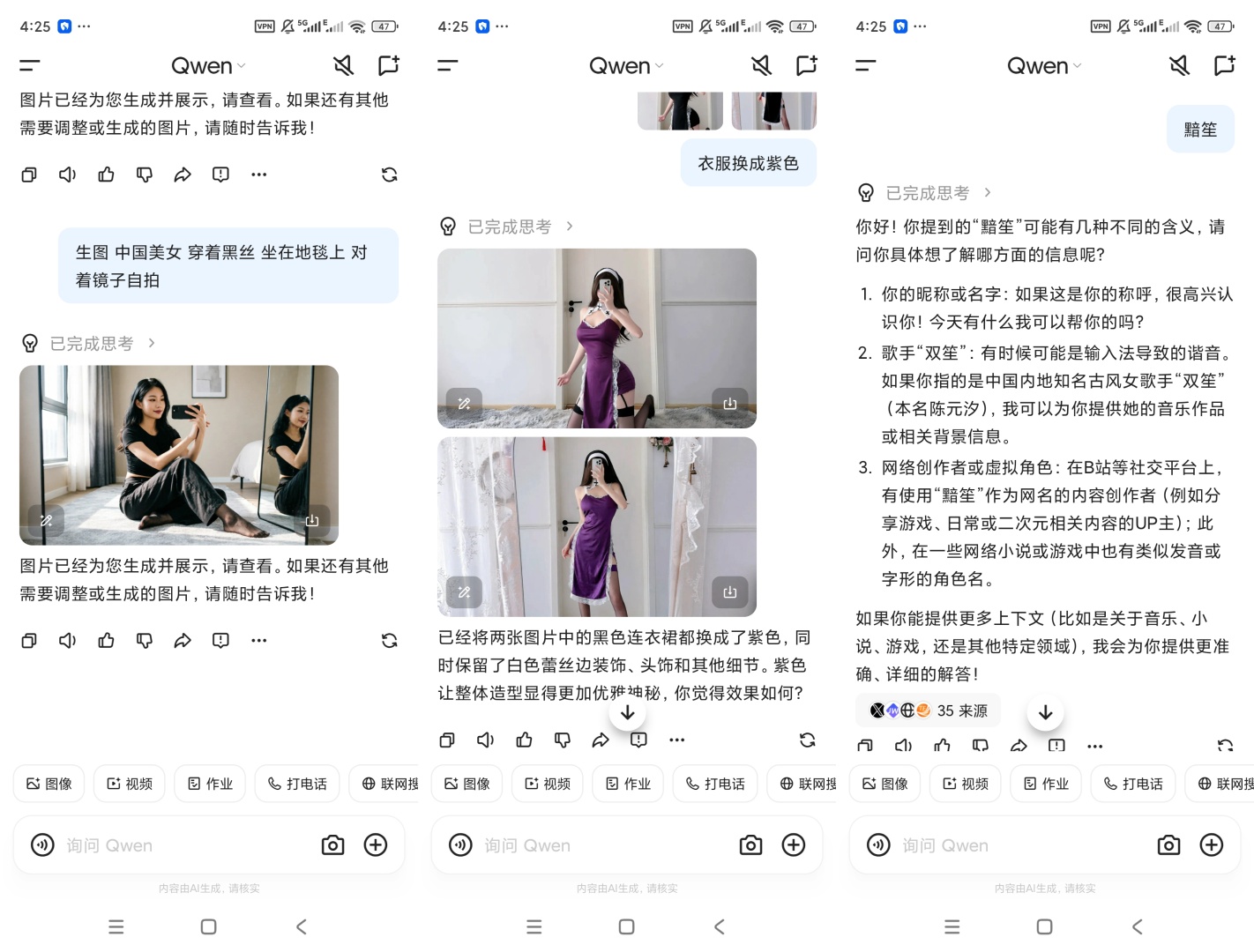Regenerate the mirror selfie image response
This screenshot has width=1254, height=952.
389,640
